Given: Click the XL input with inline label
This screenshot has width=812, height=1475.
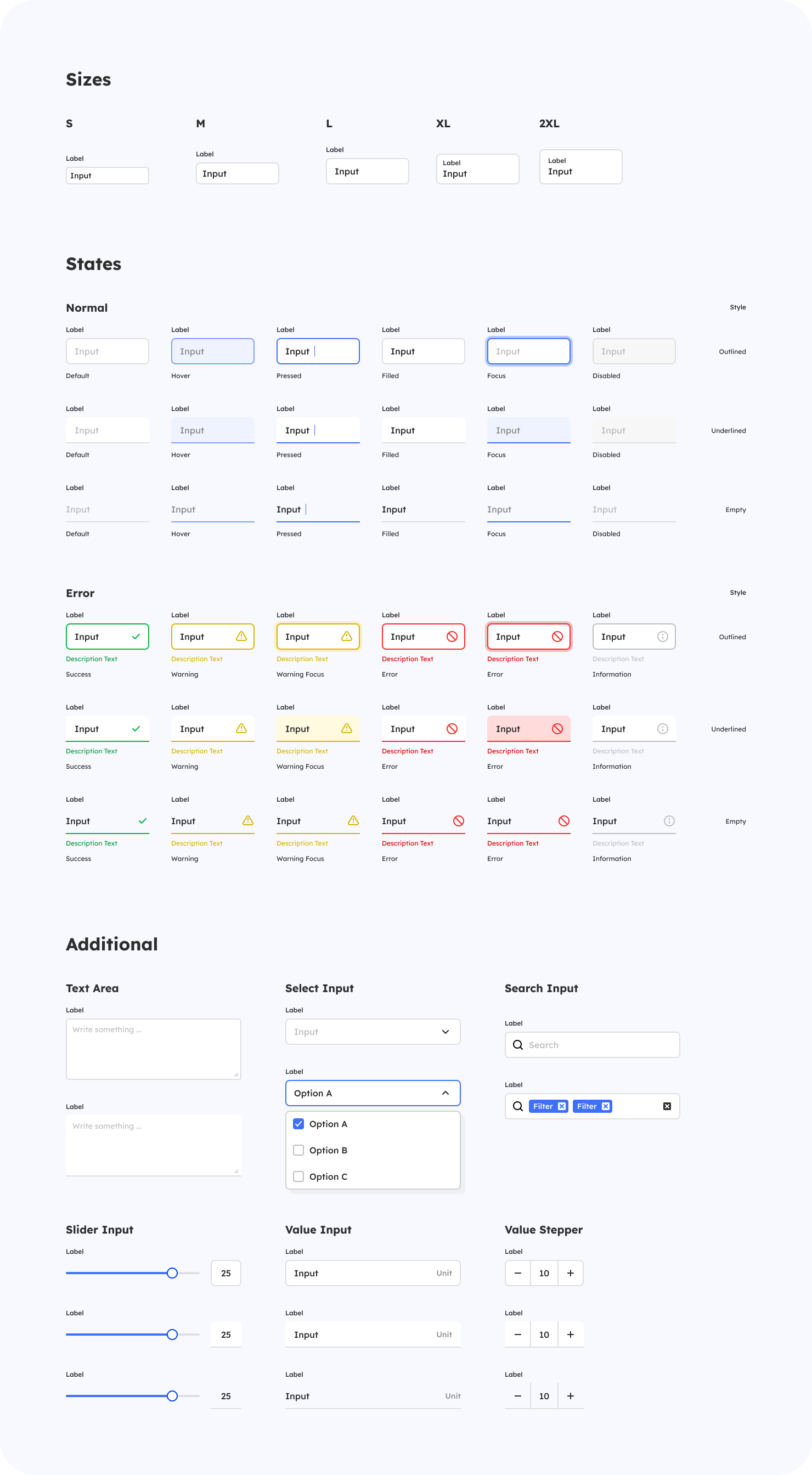Looking at the screenshot, I should [477, 169].
